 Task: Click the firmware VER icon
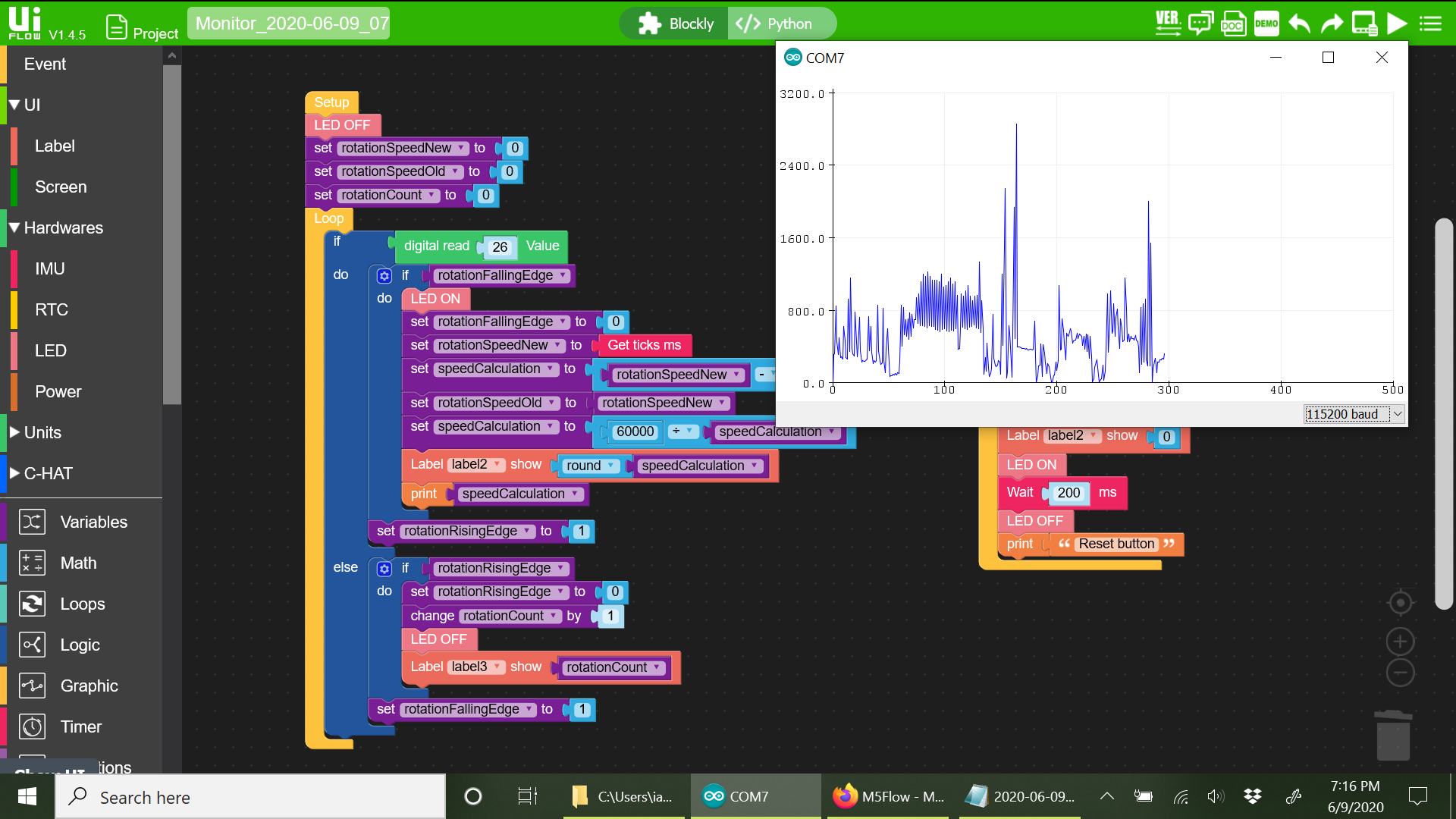click(1168, 24)
